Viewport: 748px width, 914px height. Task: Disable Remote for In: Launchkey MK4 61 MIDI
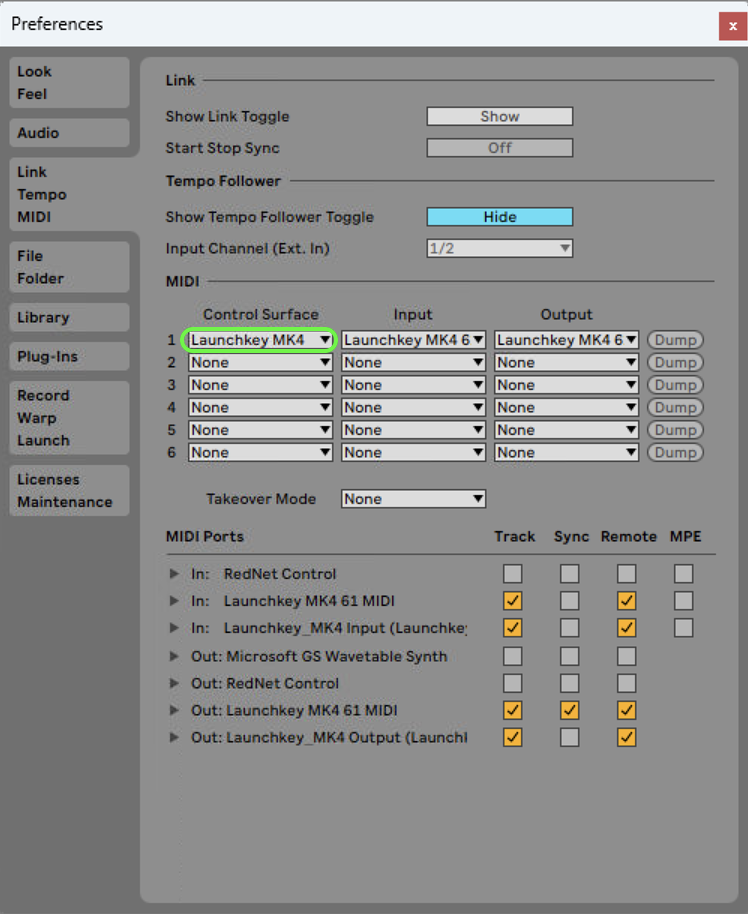627,600
